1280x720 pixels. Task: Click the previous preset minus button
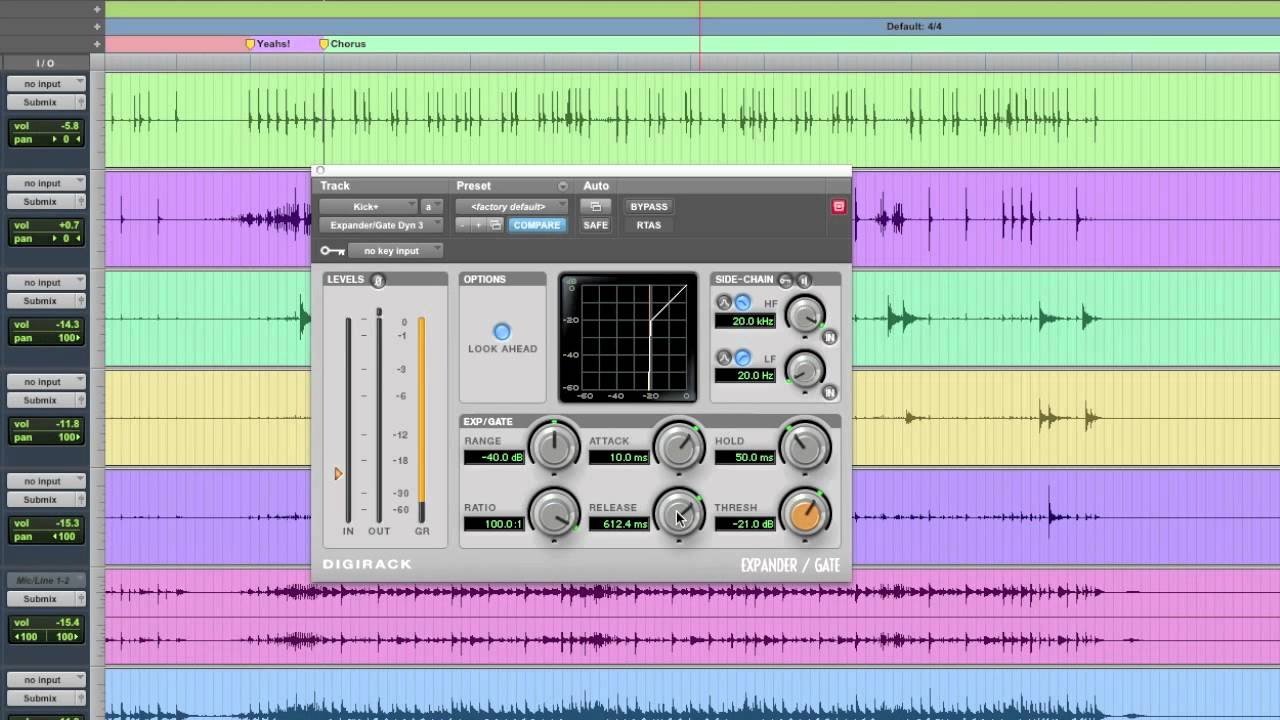463,225
